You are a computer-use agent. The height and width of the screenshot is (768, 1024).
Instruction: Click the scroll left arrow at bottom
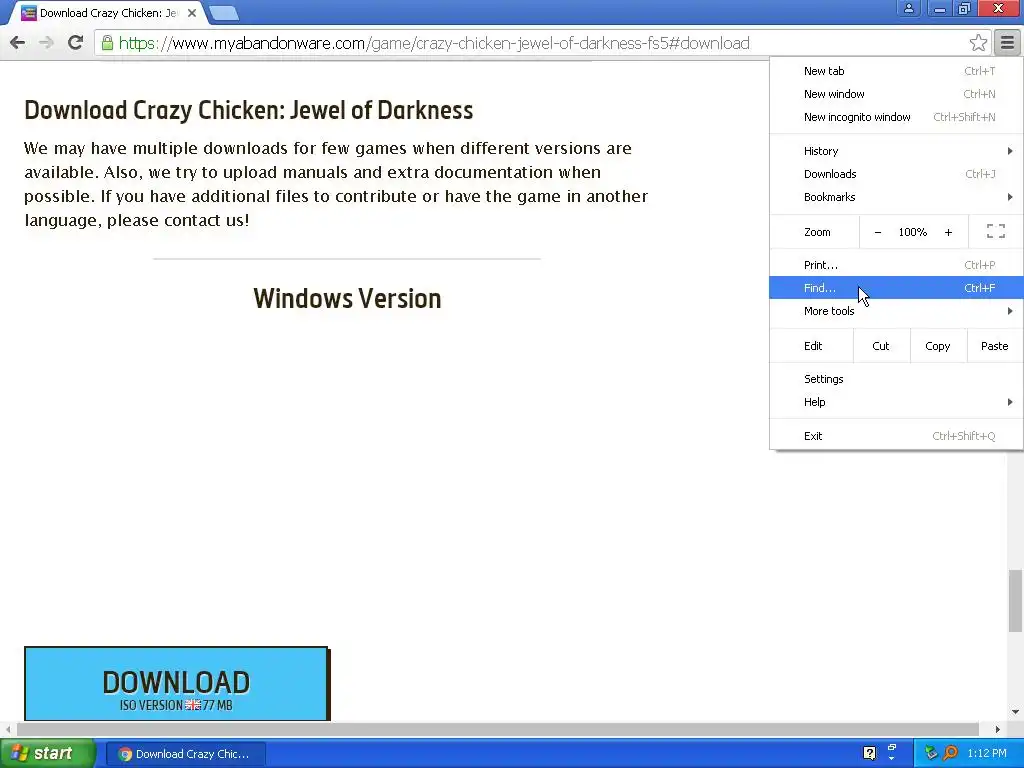coord(8,729)
